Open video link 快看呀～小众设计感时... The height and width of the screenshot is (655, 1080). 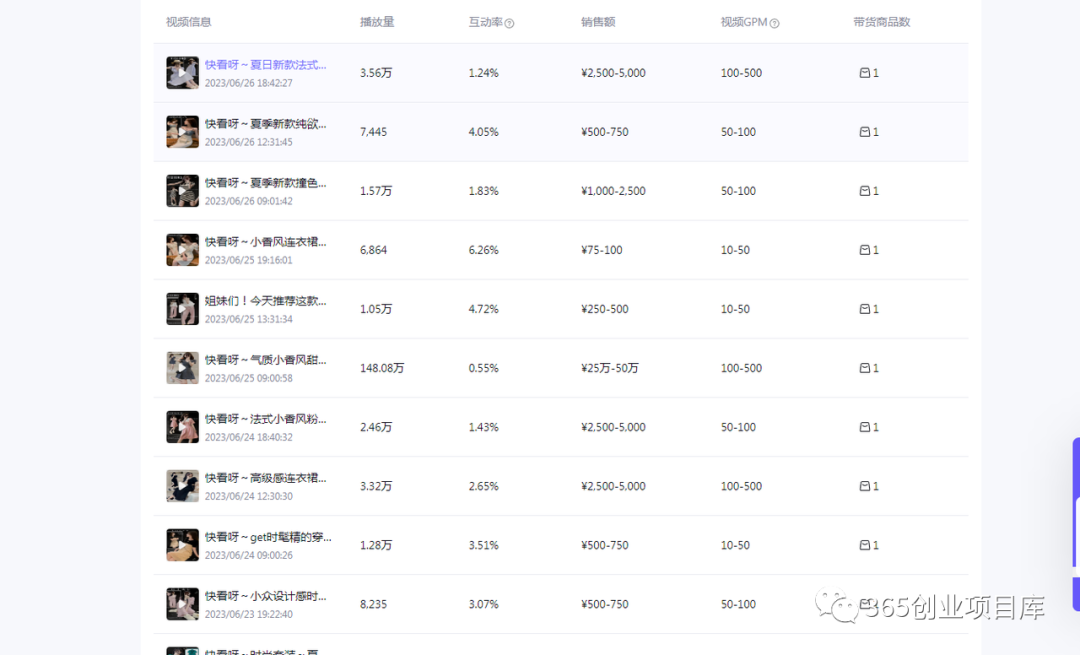click(x=265, y=596)
